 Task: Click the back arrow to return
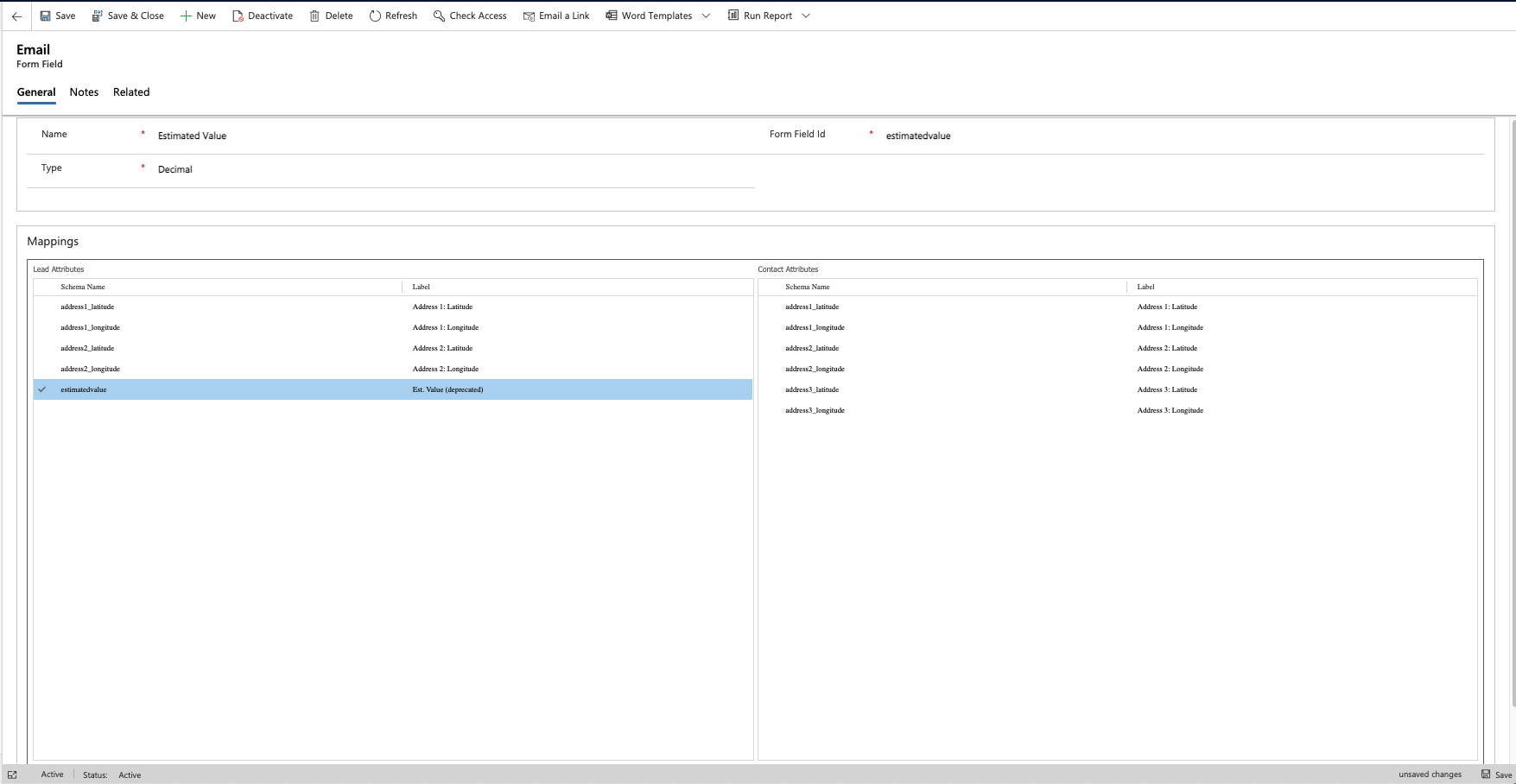pyautogui.click(x=16, y=15)
